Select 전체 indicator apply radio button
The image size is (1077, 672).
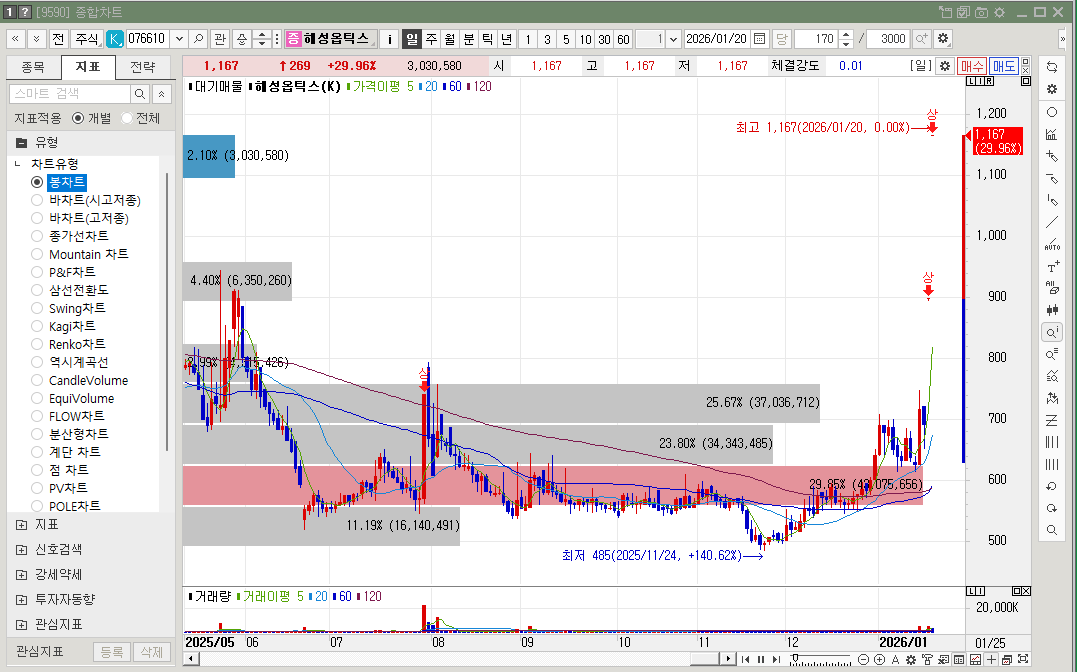tap(127, 118)
